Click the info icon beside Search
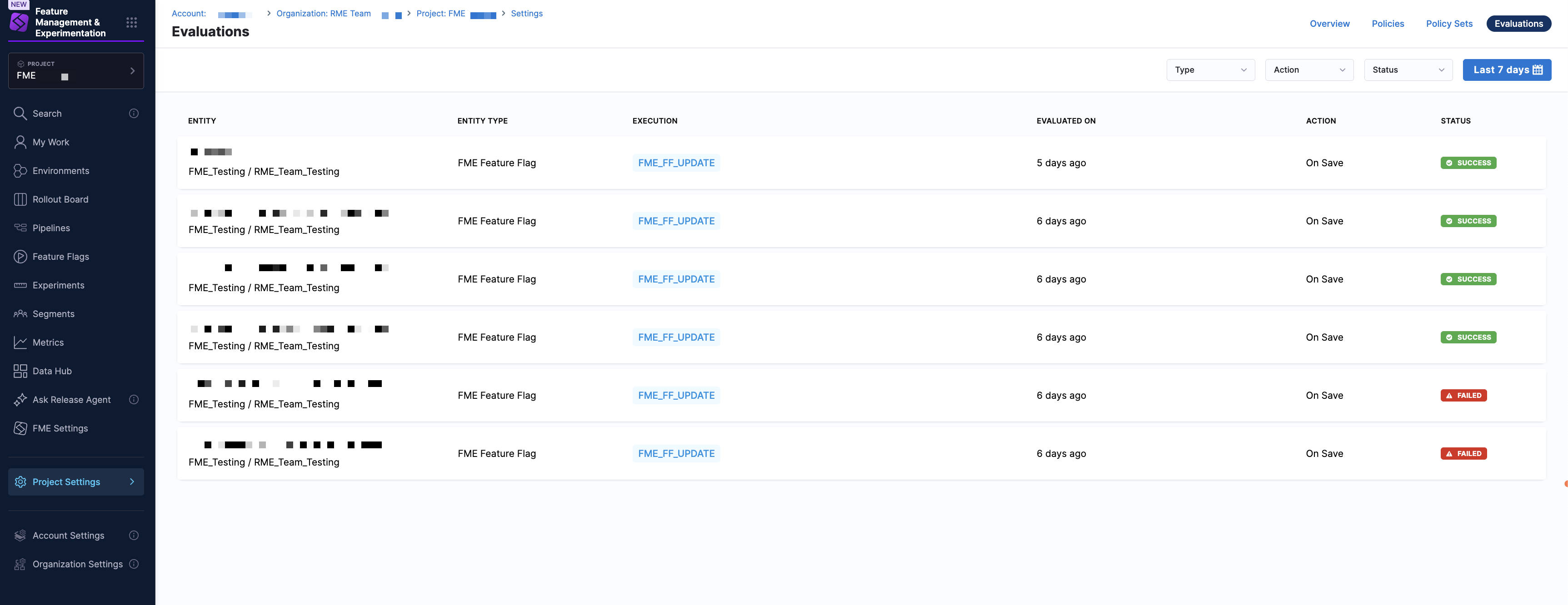1568x605 pixels. click(x=134, y=114)
